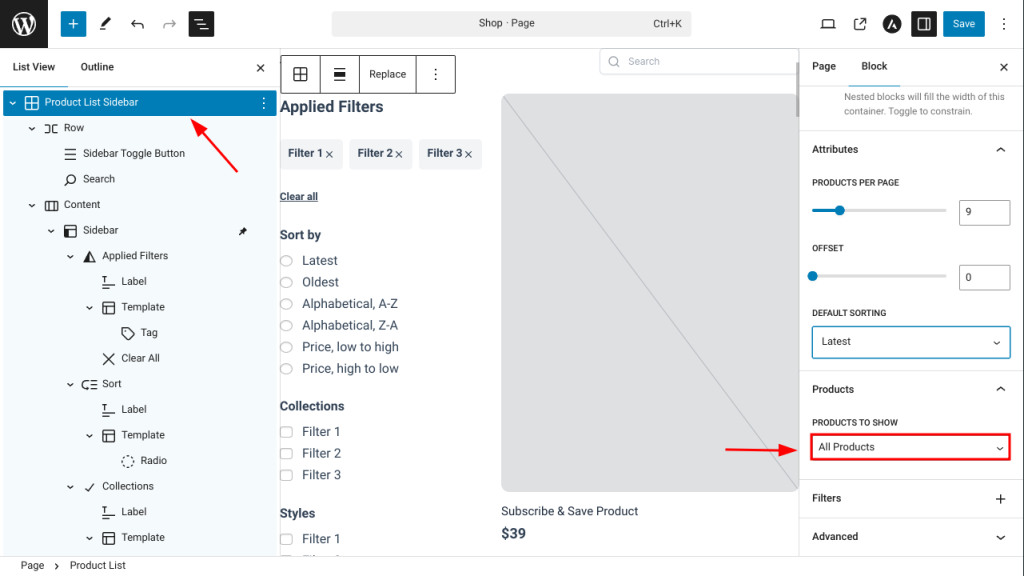The height and width of the screenshot is (576, 1024).
Task: Click the Save button
Action: [x=963, y=24]
